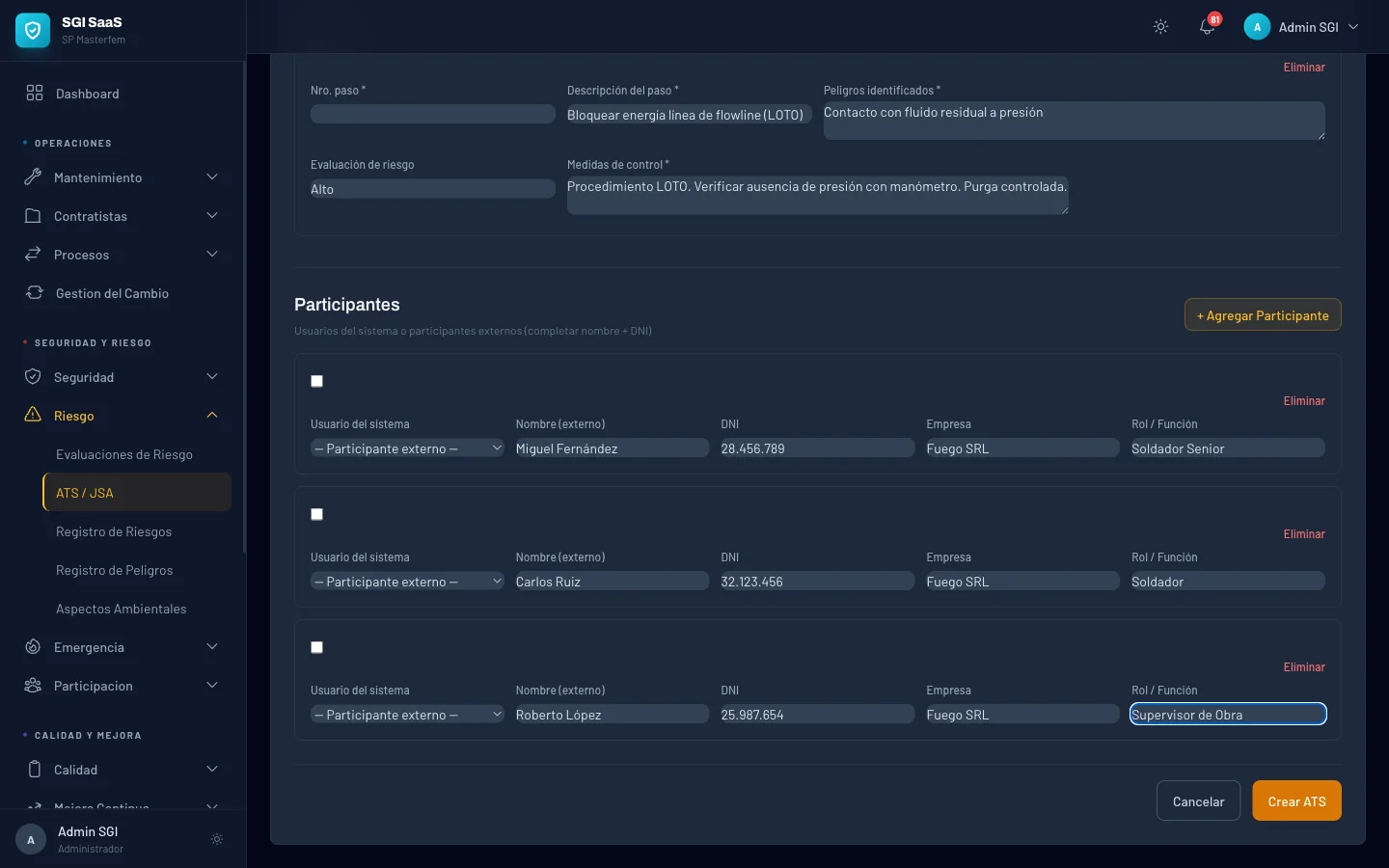Open the Admin SGI user menu
This screenshot has height=868, width=1389.
point(1301,27)
